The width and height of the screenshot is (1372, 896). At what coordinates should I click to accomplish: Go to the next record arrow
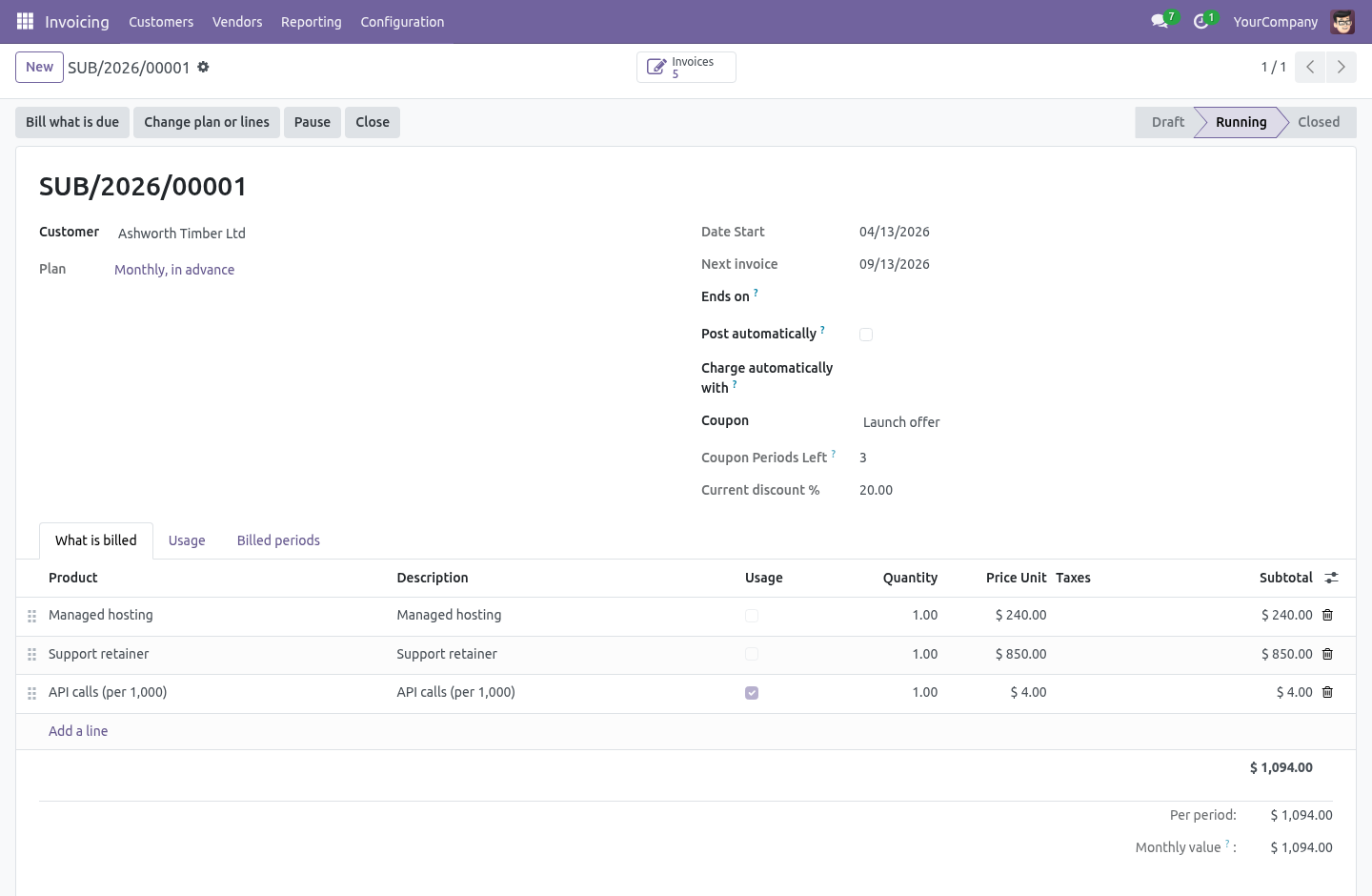tap(1341, 67)
